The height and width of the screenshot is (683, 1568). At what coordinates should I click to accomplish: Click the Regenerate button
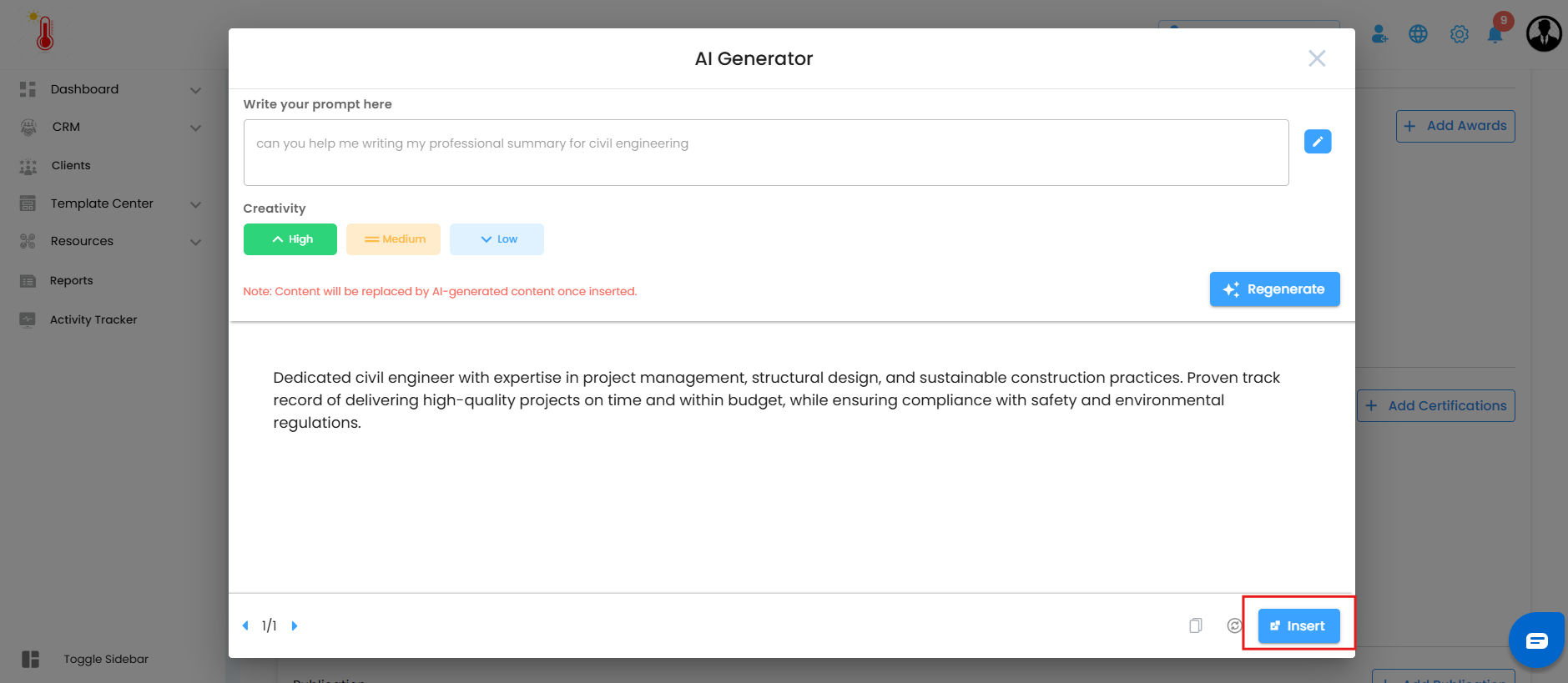tap(1274, 289)
